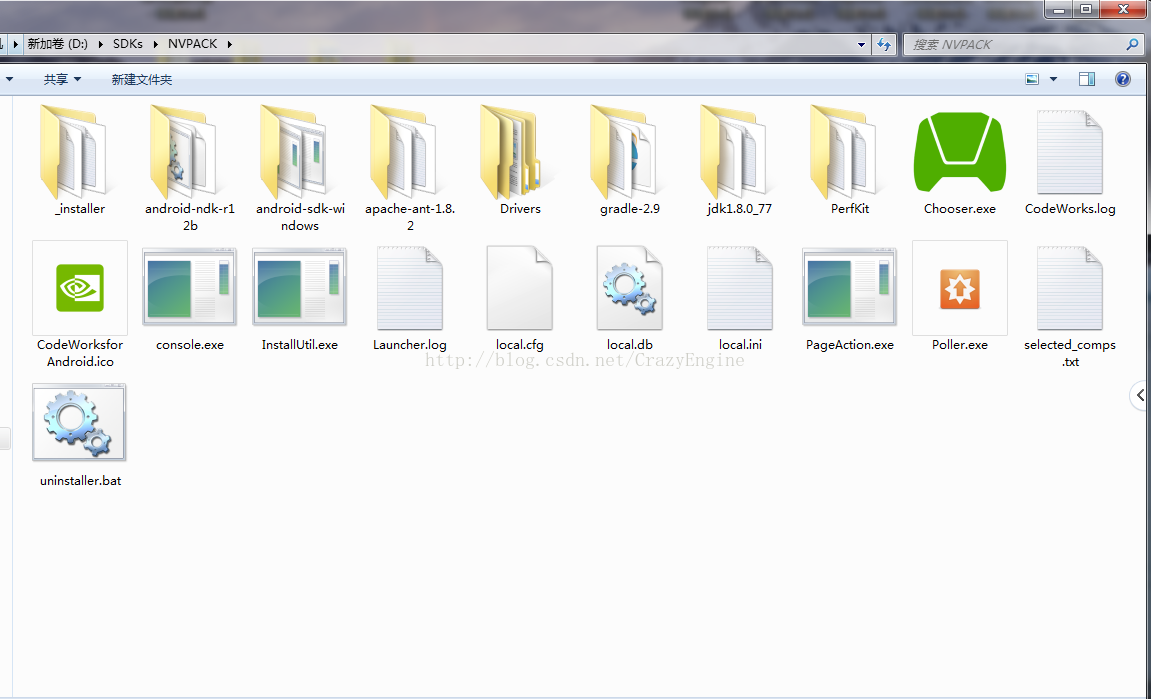Image resolution: width=1151 pixels, height=699 pixels.
Task: Expand the arrow before 新加卷 (D:)
Action: 15,44
